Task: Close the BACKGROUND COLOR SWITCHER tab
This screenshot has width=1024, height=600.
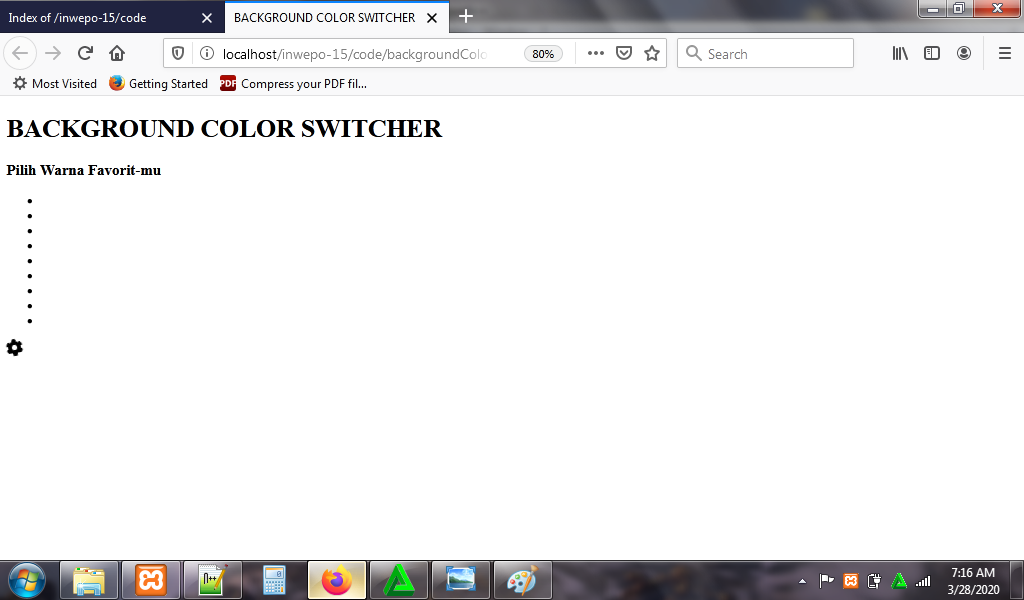Action: [x=432, y=18]
